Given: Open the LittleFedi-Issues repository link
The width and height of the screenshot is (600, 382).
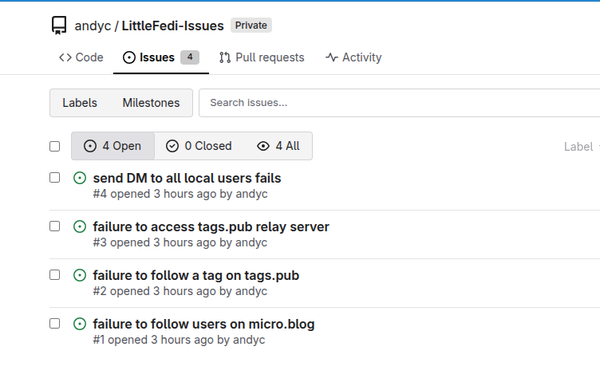Looking at the screenshot, I should click(x=173, y=26).
